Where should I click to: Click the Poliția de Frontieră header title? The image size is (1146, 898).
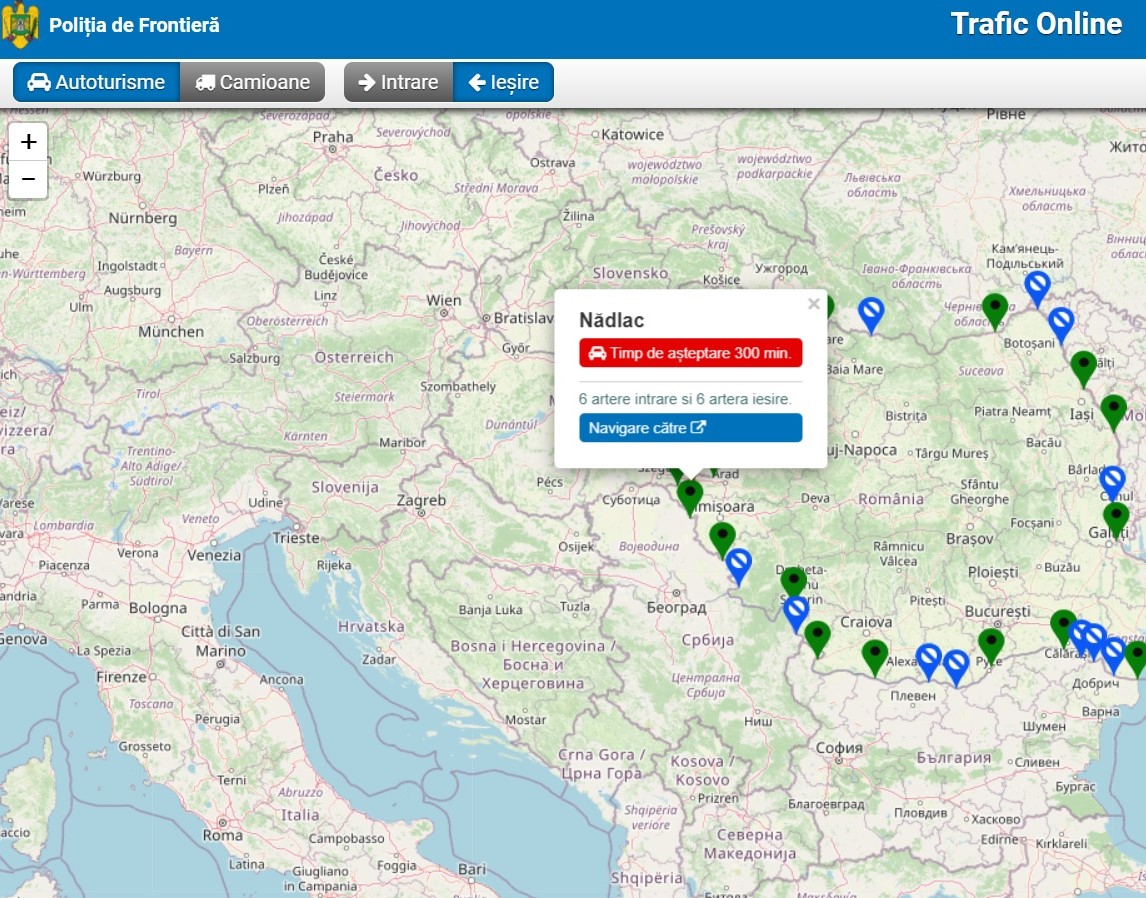134,25
